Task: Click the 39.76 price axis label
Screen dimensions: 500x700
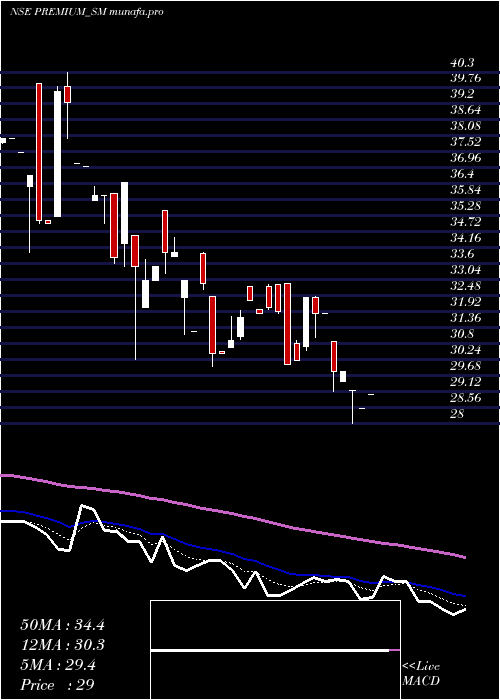Action: coord(466,79)
